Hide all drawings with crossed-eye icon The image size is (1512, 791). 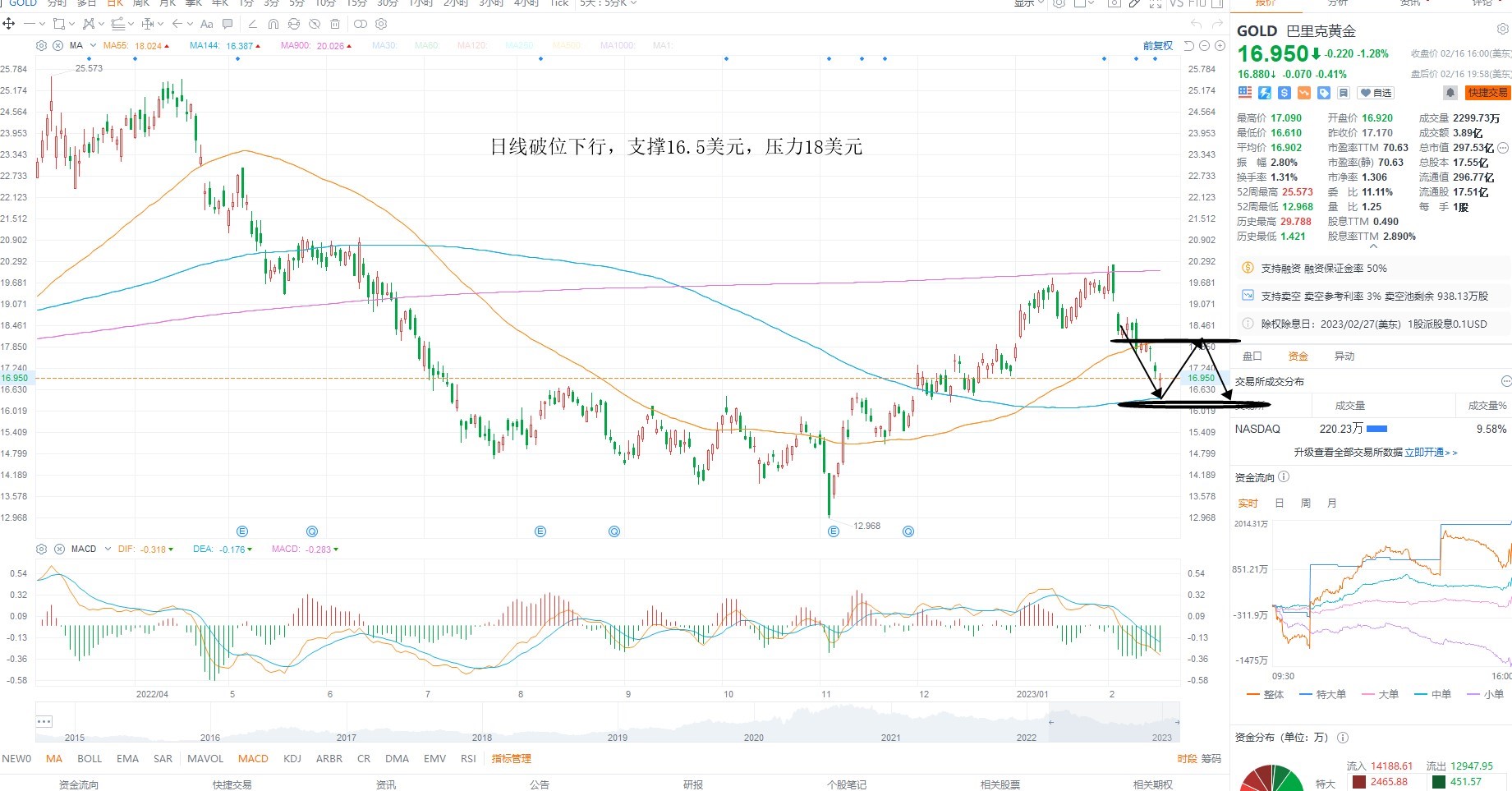click(315, 24)
